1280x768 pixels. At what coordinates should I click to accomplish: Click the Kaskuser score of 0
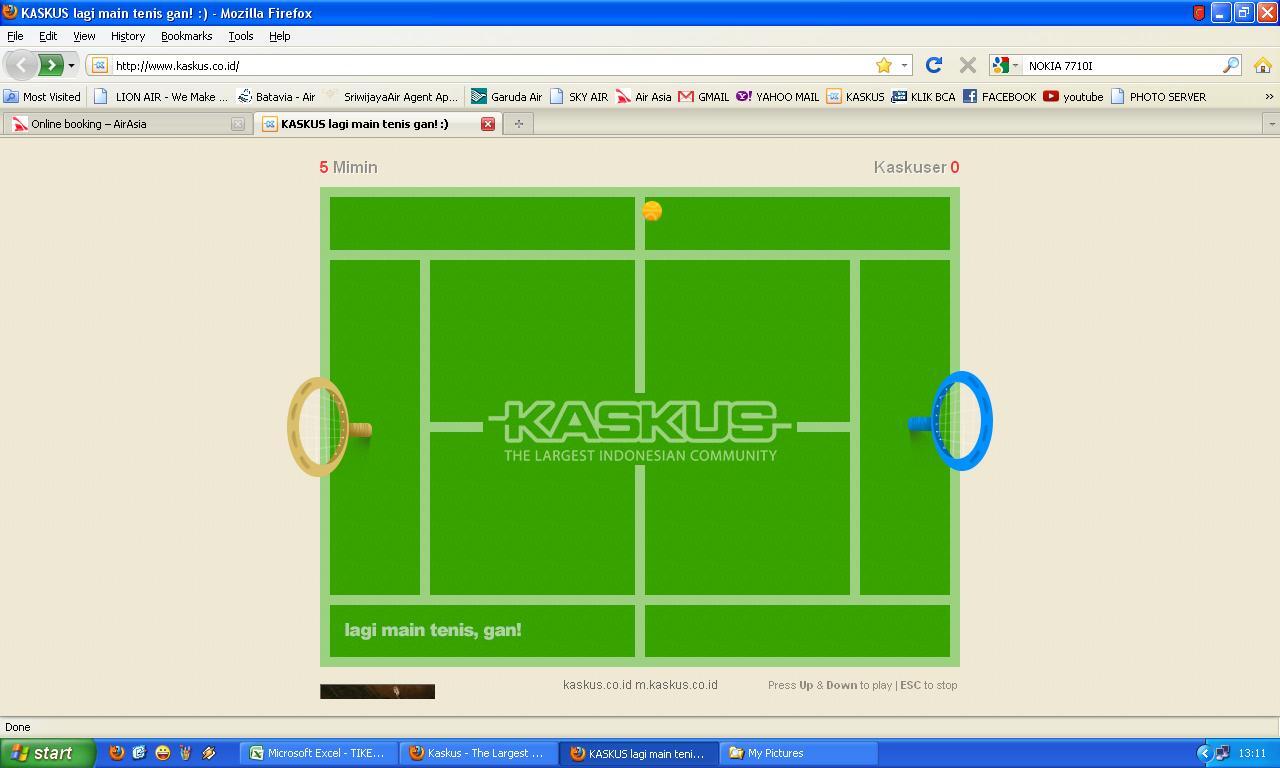tap(955, 167)
